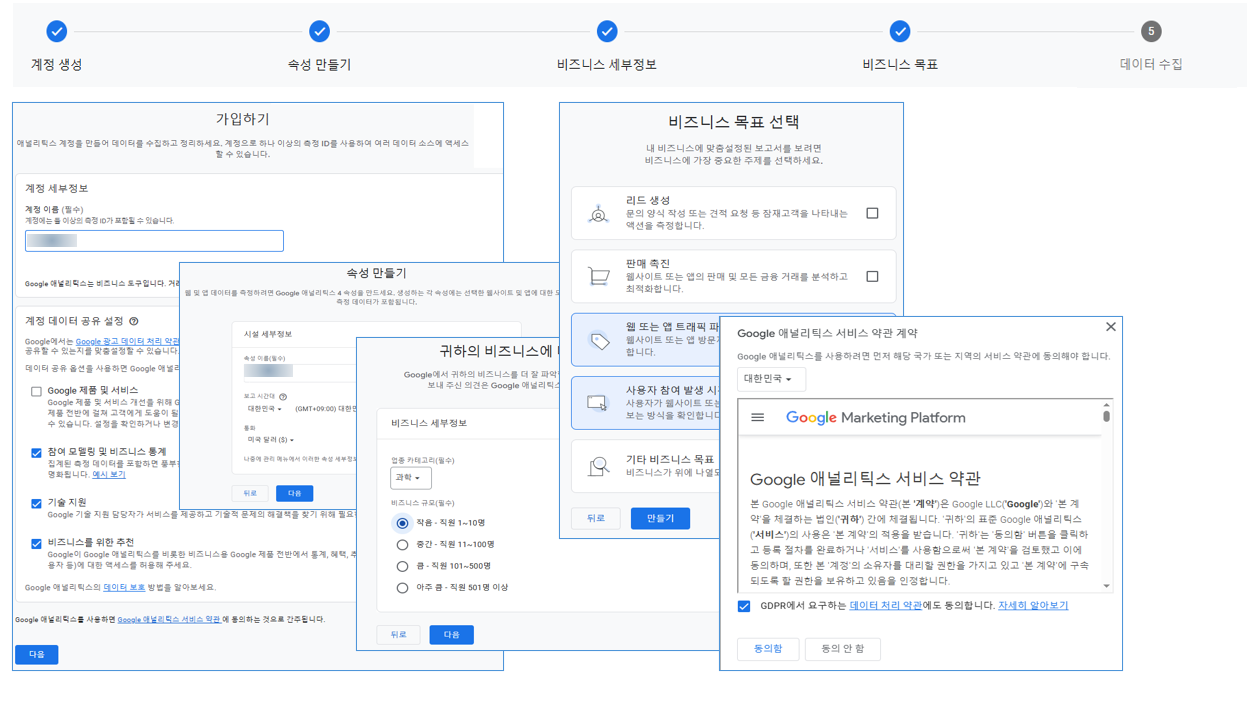Click the terms scrollbar up arrow
This screenshot has width=1259, height=713.
click(1106, 405)
